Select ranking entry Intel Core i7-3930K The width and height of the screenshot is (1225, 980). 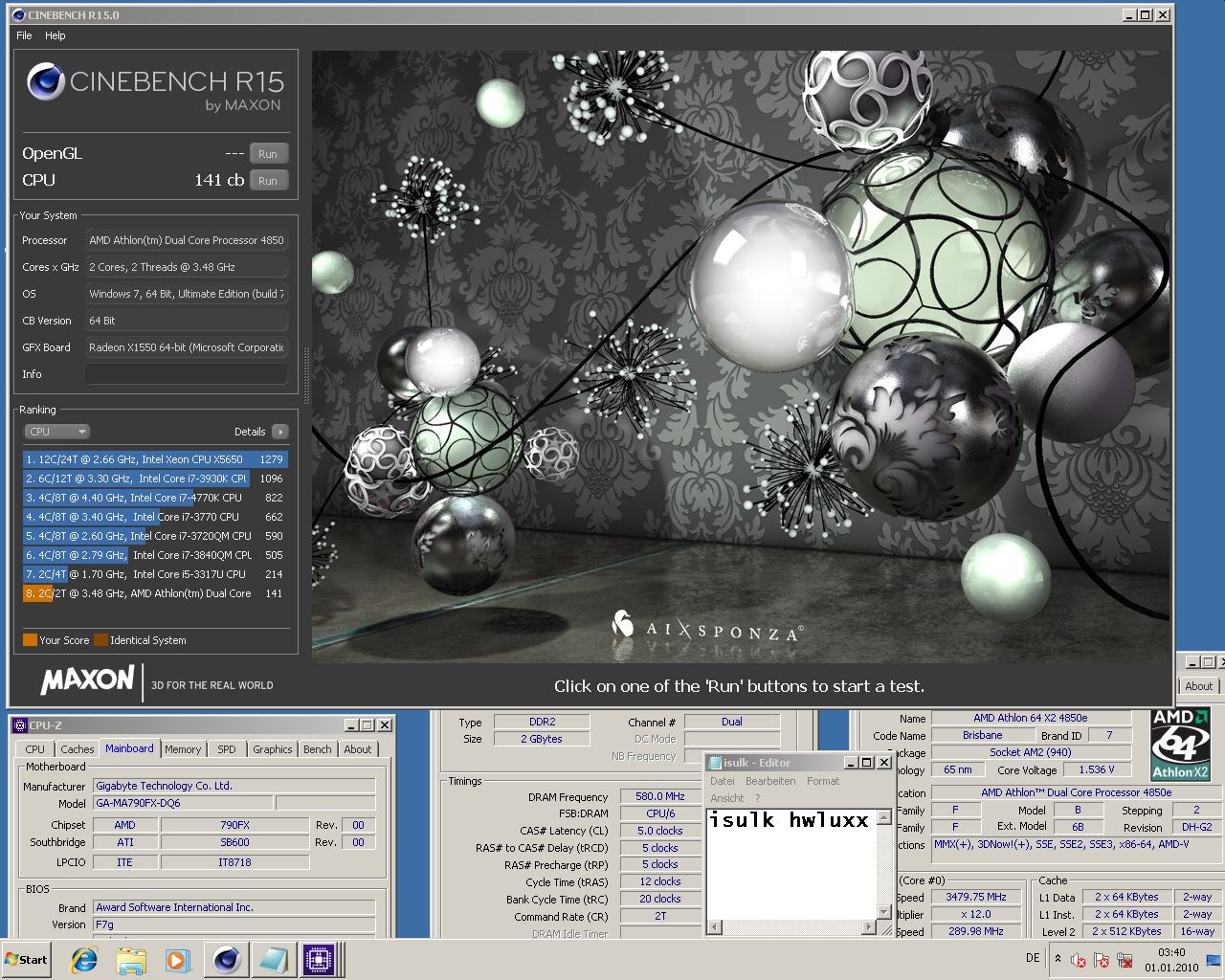click(155, 479)
